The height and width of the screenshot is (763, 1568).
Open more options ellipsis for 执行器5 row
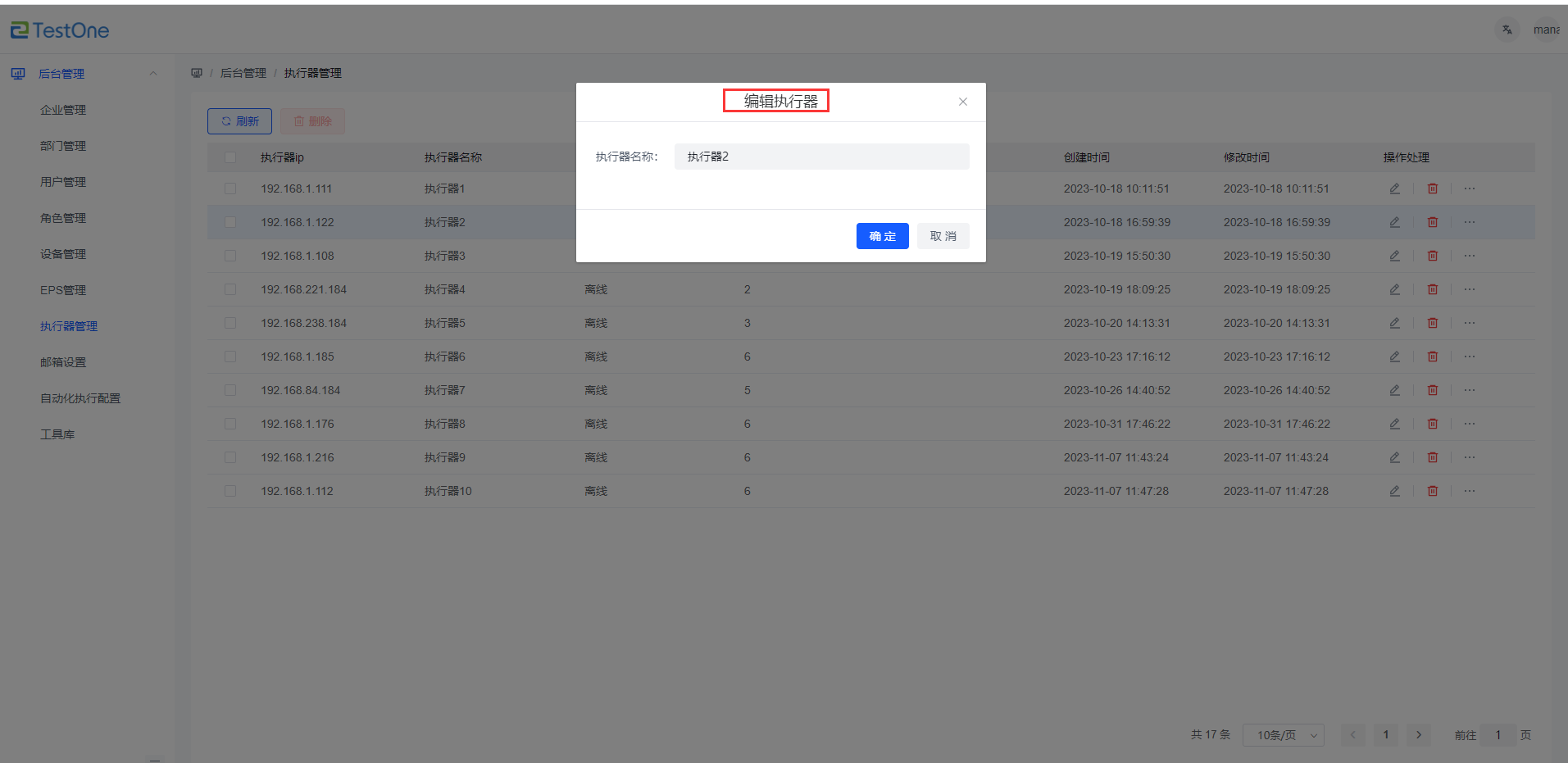pos(1469,323)
